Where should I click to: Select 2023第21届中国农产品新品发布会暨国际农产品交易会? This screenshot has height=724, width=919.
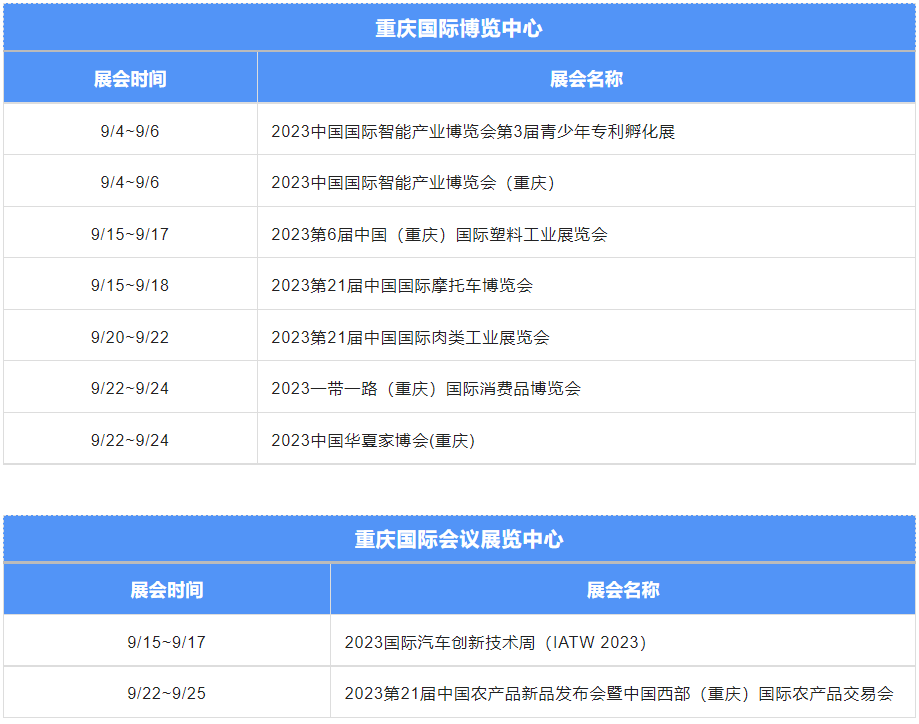pyautogui.click(x=619, y=693)
